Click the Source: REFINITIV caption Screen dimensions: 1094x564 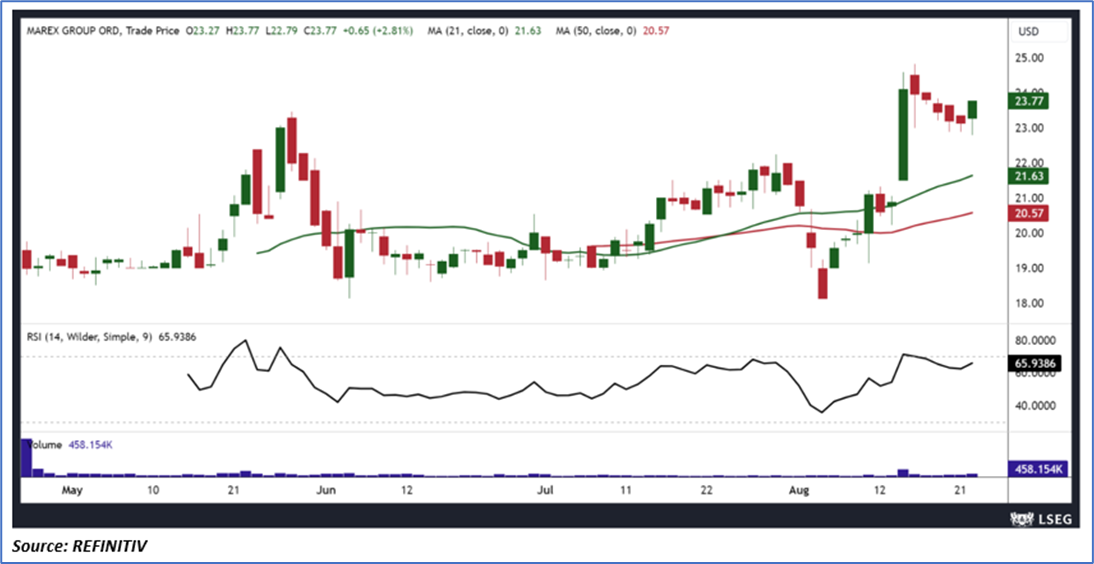[x=79, y=547]
